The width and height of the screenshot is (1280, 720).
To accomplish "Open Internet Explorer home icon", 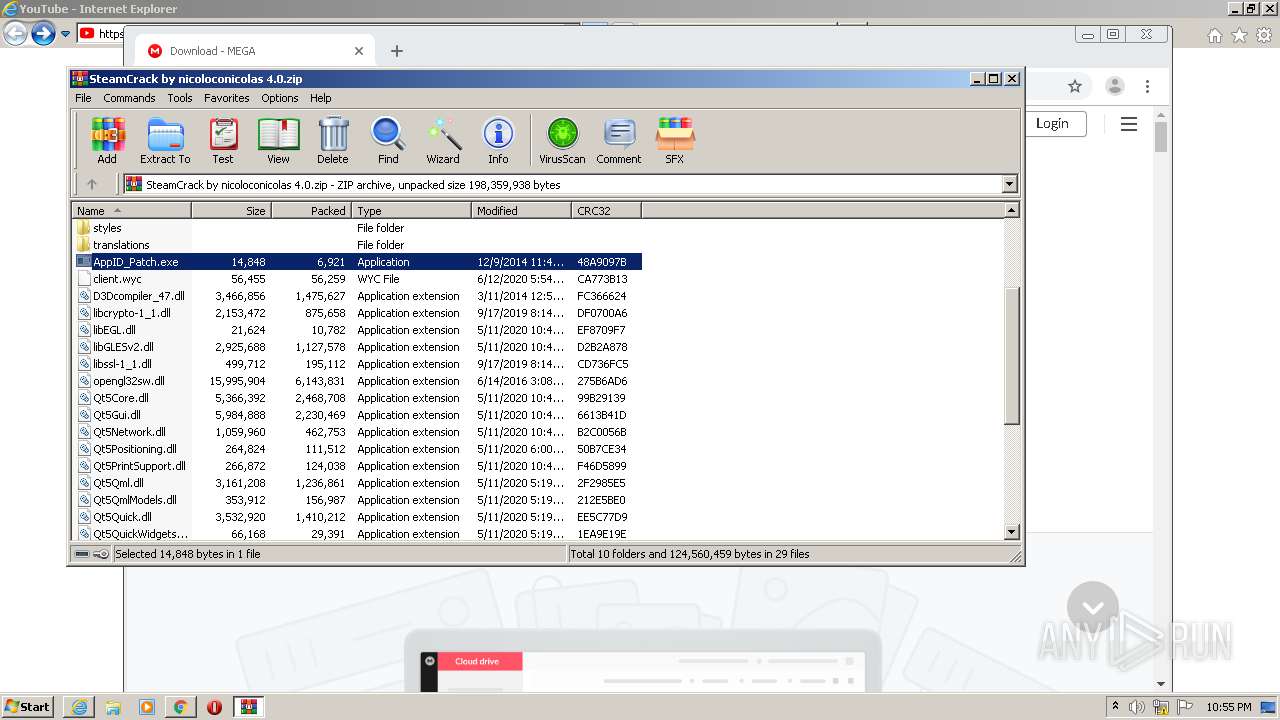I will (1214, 35).
